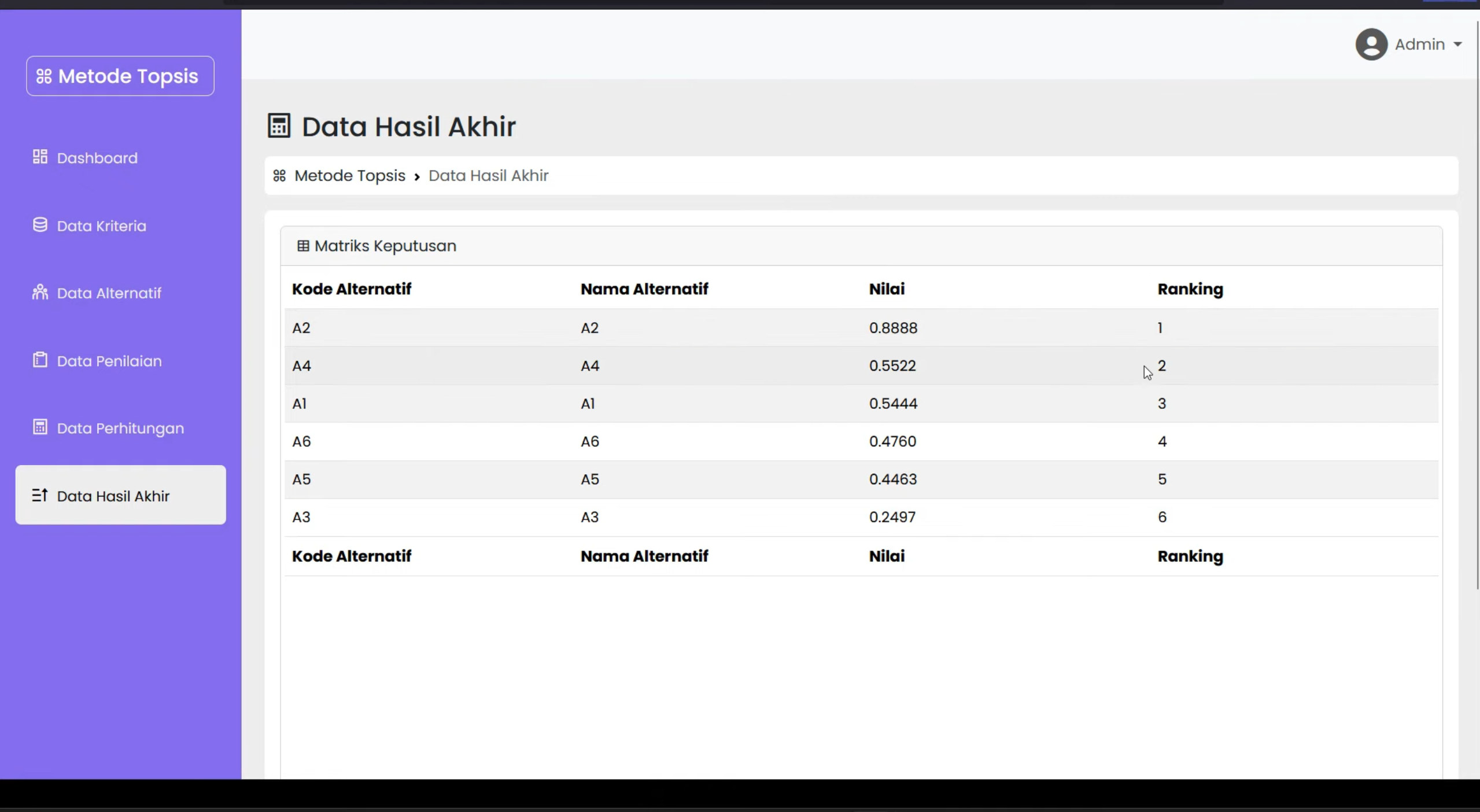Viewport: 1480px width, 812px height.
Task: Click the Data Hasil Akhir sort icon
Action: [x=40, y=495]
